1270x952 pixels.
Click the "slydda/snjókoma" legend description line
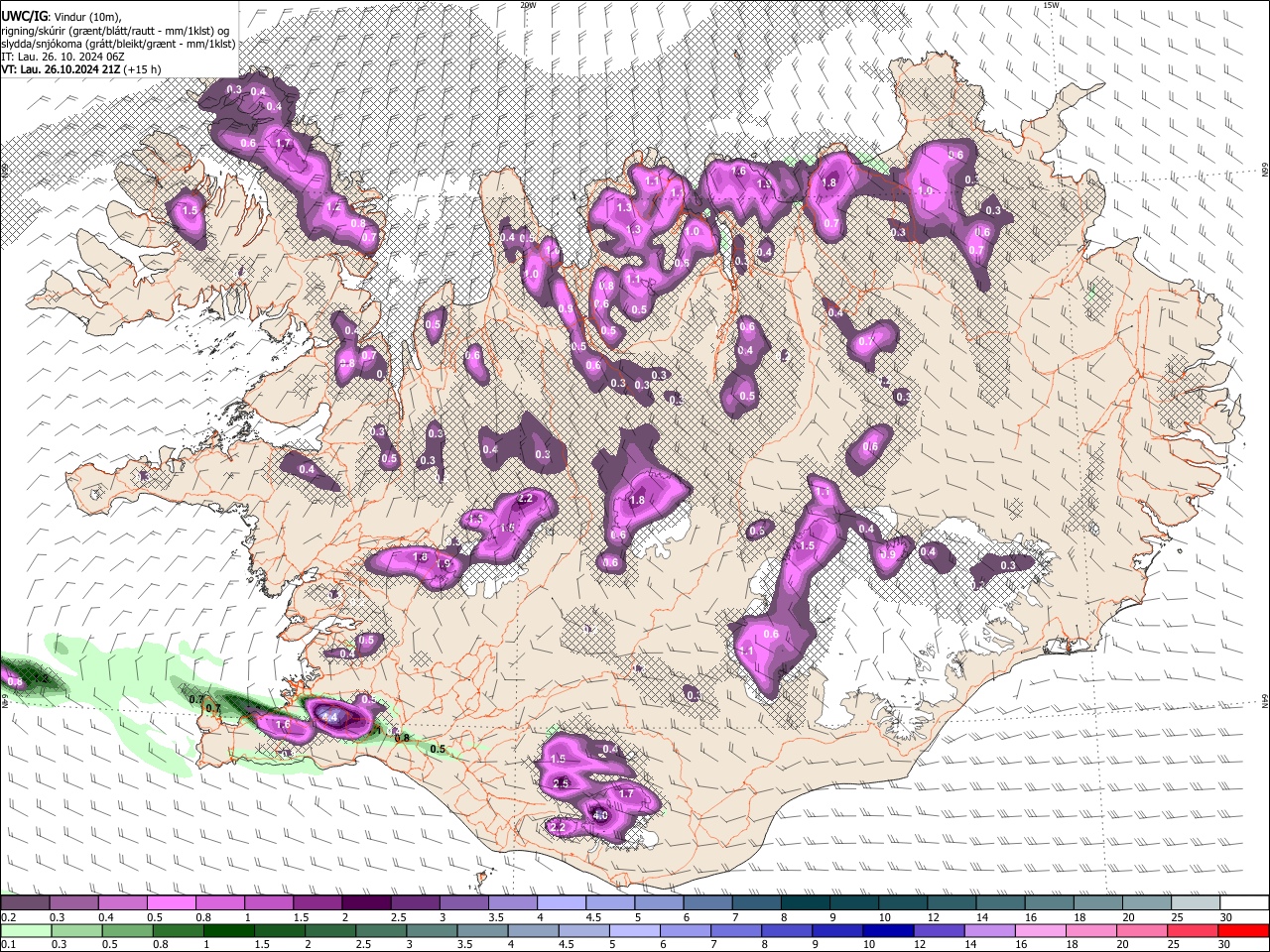pos(118,45)
